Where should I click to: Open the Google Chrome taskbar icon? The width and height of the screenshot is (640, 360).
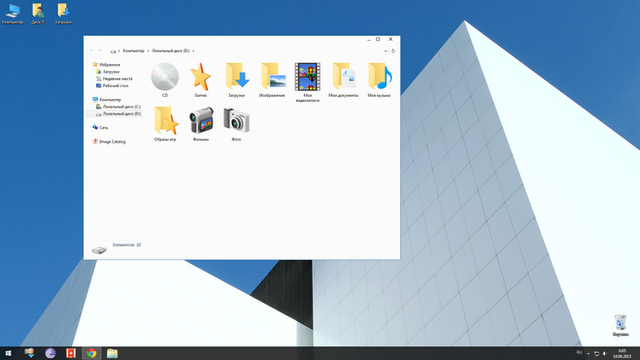pyautogui.click(x=91, y=353)
